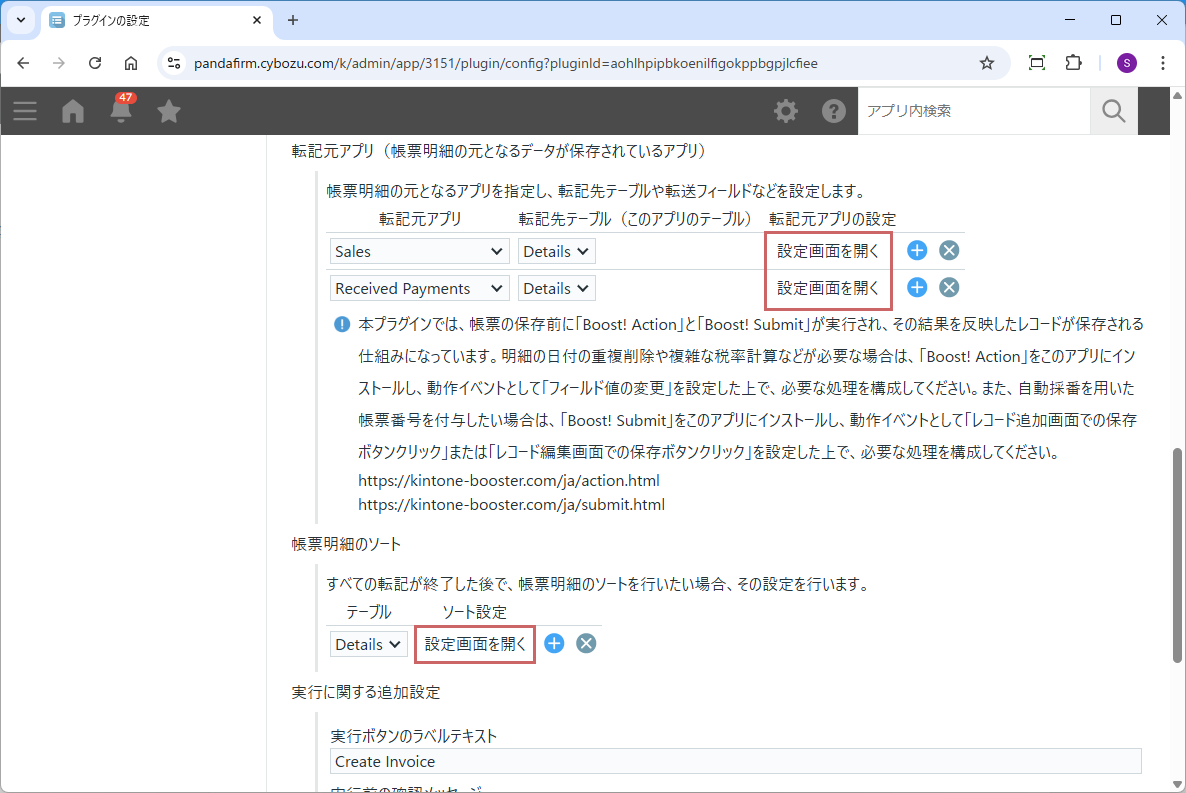Screen dimensions: 1186x793
Task: Open sort settings screen for Details
Action: (x=475, y=645)
